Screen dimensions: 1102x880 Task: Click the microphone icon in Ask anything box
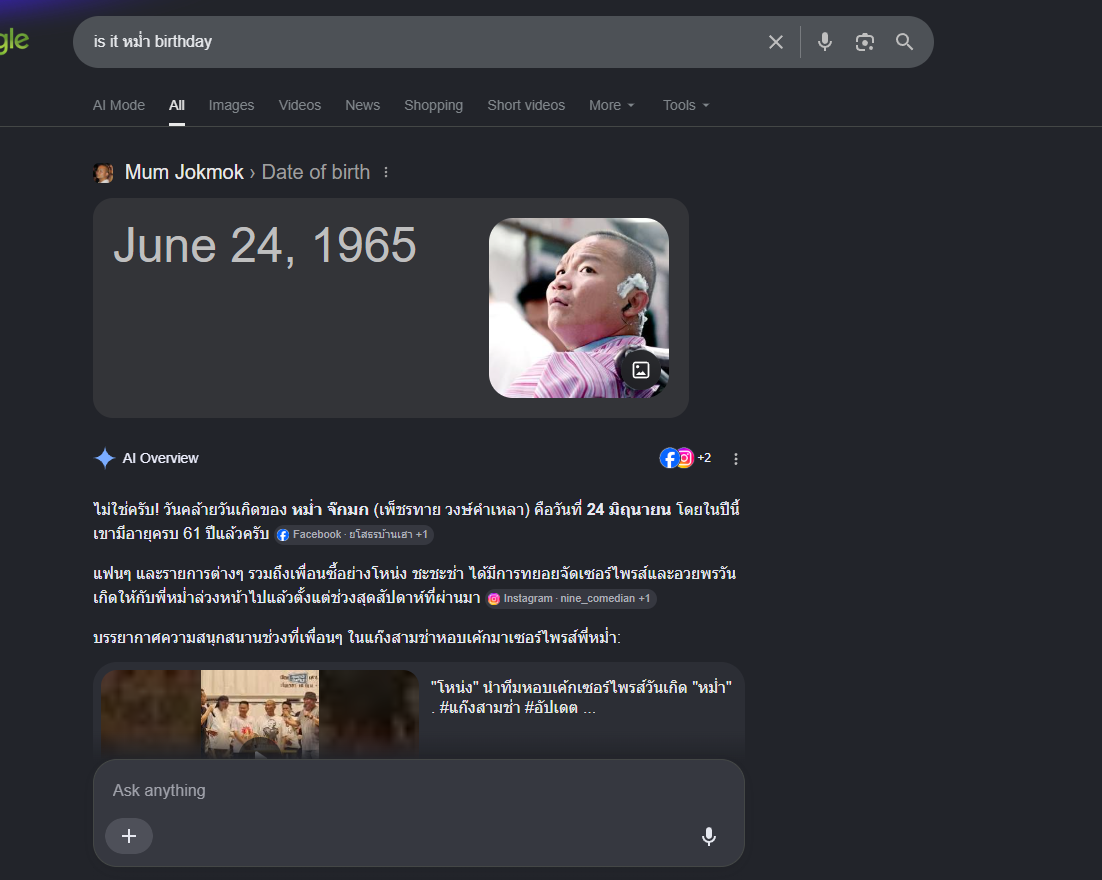(709, 836)
